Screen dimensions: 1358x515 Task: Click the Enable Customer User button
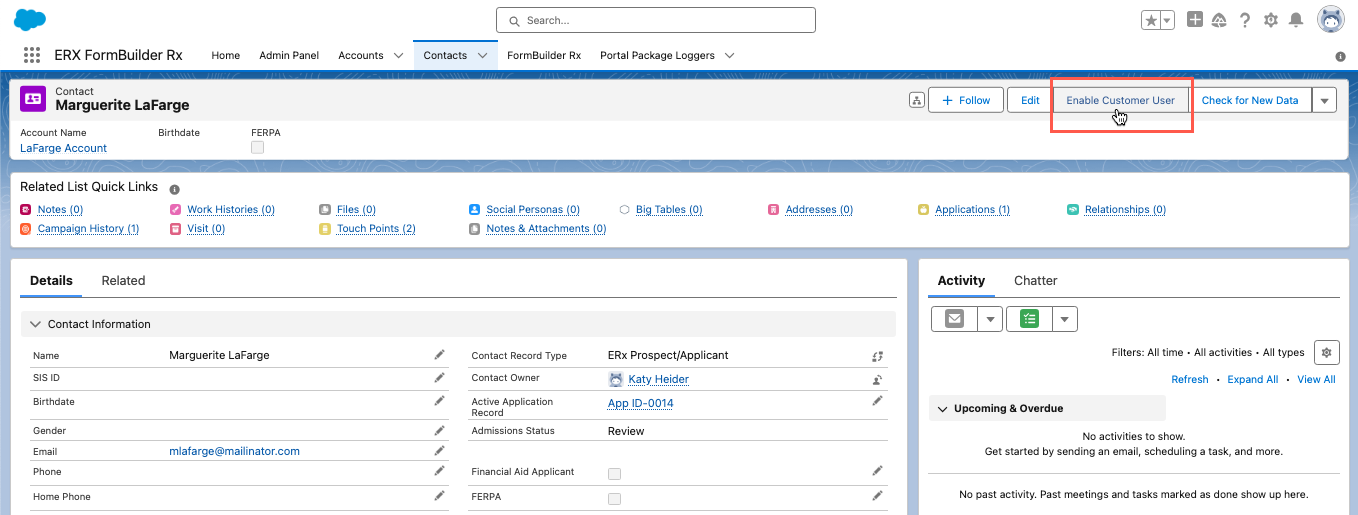click(x=1120, y=100)
